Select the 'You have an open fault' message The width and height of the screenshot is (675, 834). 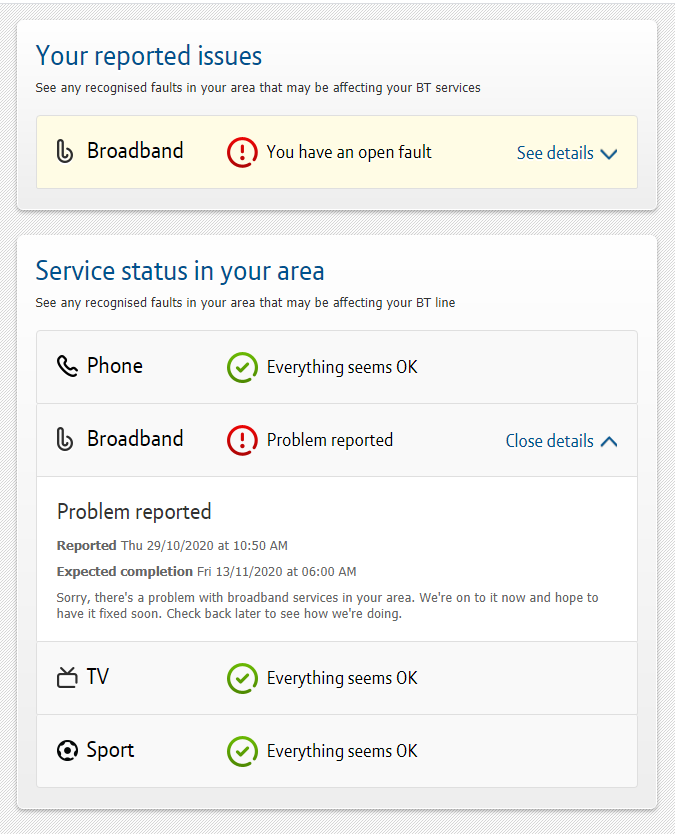tap(349, 152)
